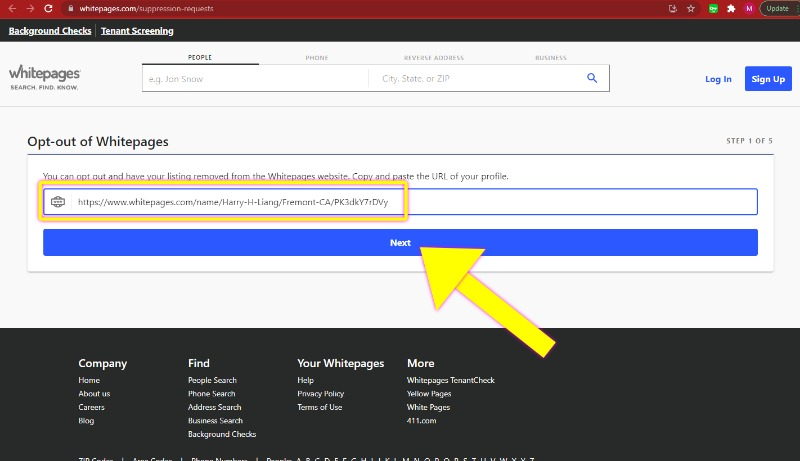
Task: Click the browser Update button
Action: [778, 8]
